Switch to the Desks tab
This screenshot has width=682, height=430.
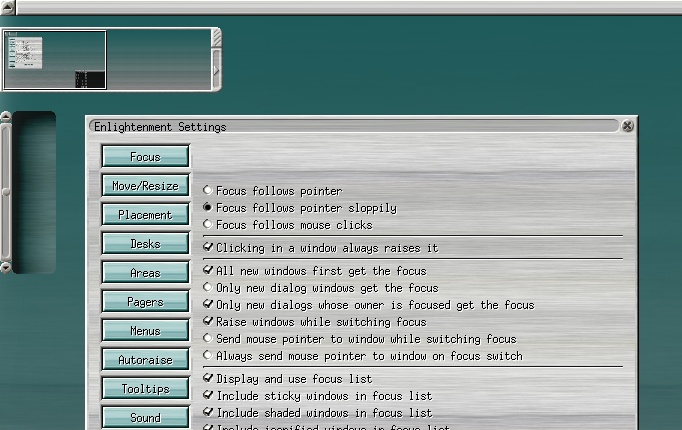coord(145,243)
